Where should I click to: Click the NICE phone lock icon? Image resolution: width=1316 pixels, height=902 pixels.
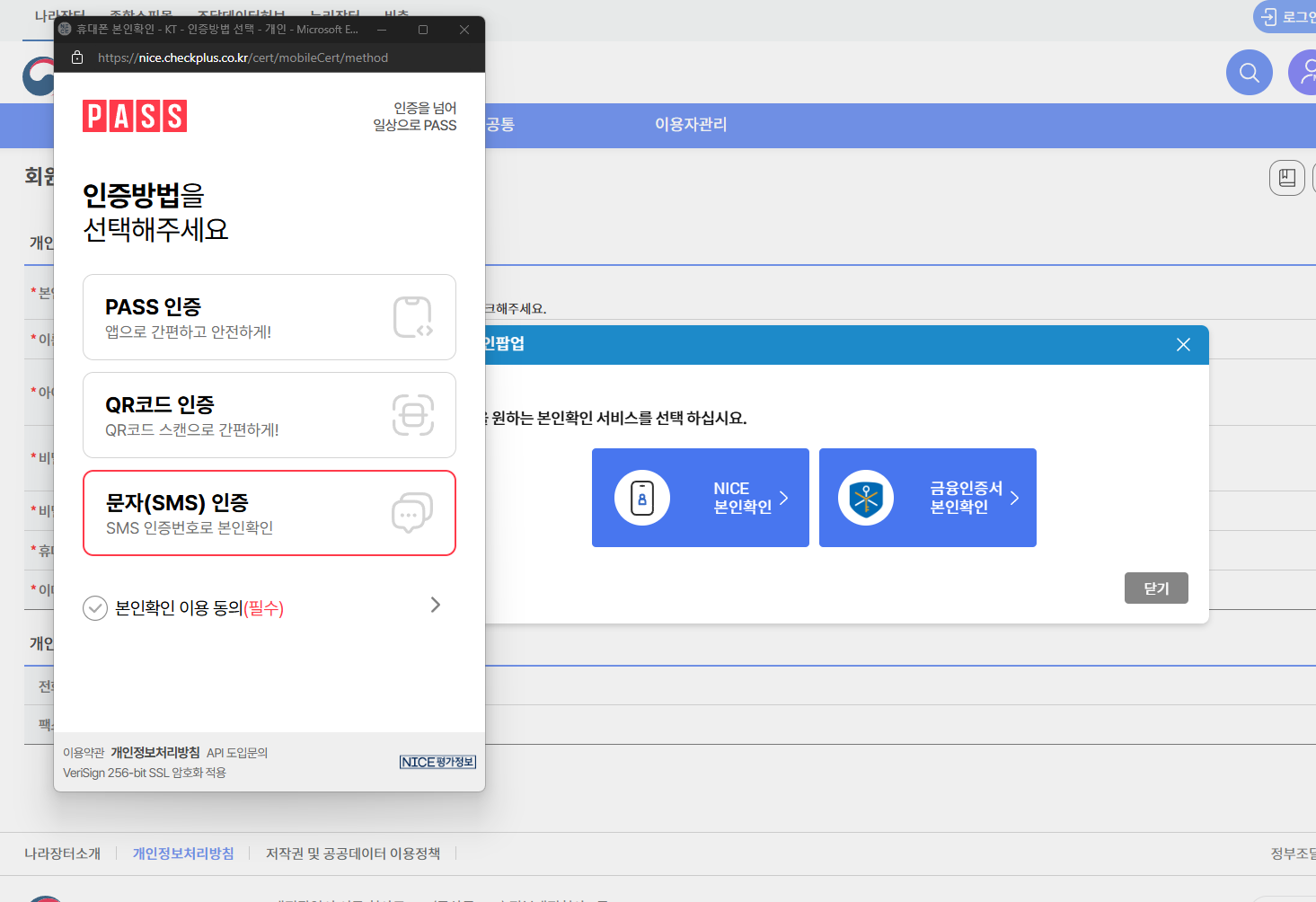pyautogui.click(x=642, y=498)
